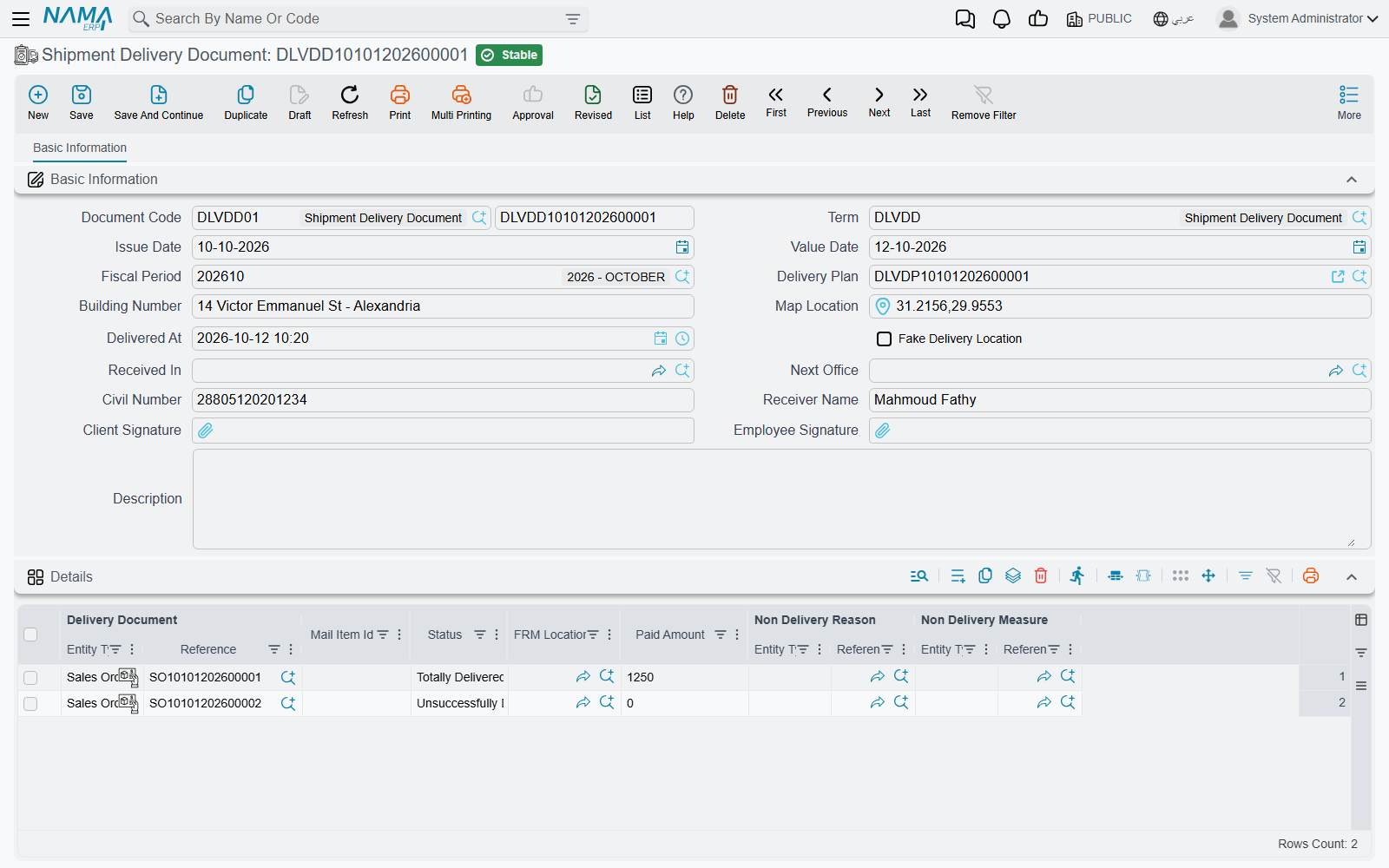Image resolution: width=1389 pixels, height=868 pixels.
Task: Enable Fake Delivery Location checkbox
Action: (884, 339)
